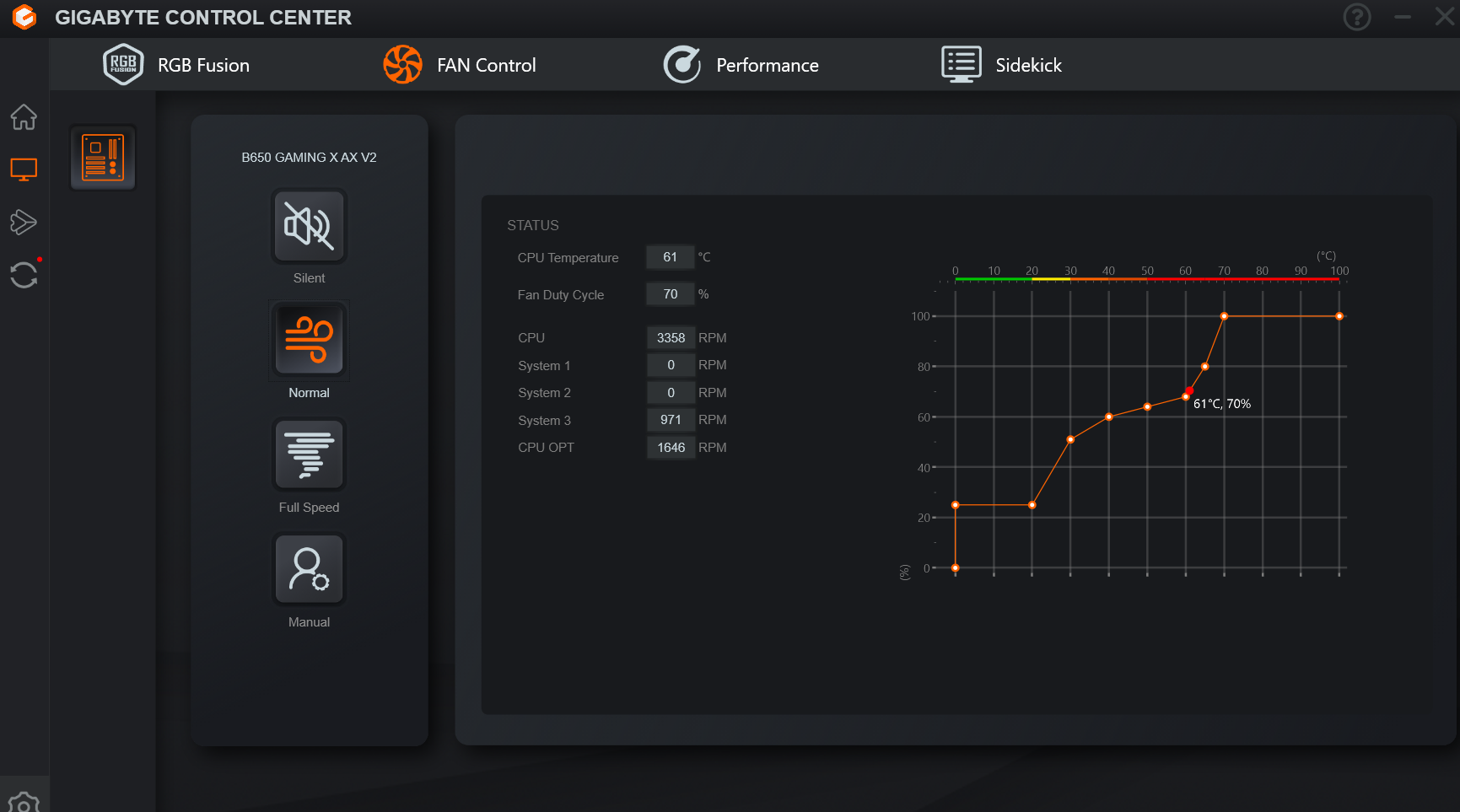Click the curve point at 30°C 50%
Viewport: 1460px width, 812px height.
[1070, 439]
